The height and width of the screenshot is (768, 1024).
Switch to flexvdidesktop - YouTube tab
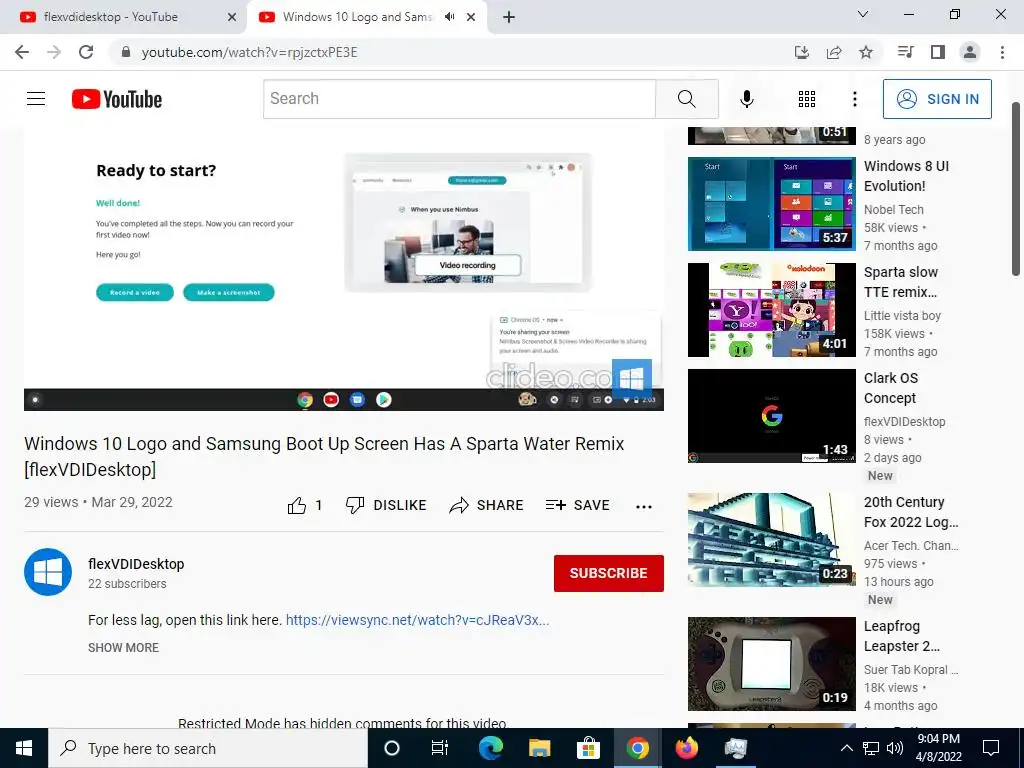[125, 17]
